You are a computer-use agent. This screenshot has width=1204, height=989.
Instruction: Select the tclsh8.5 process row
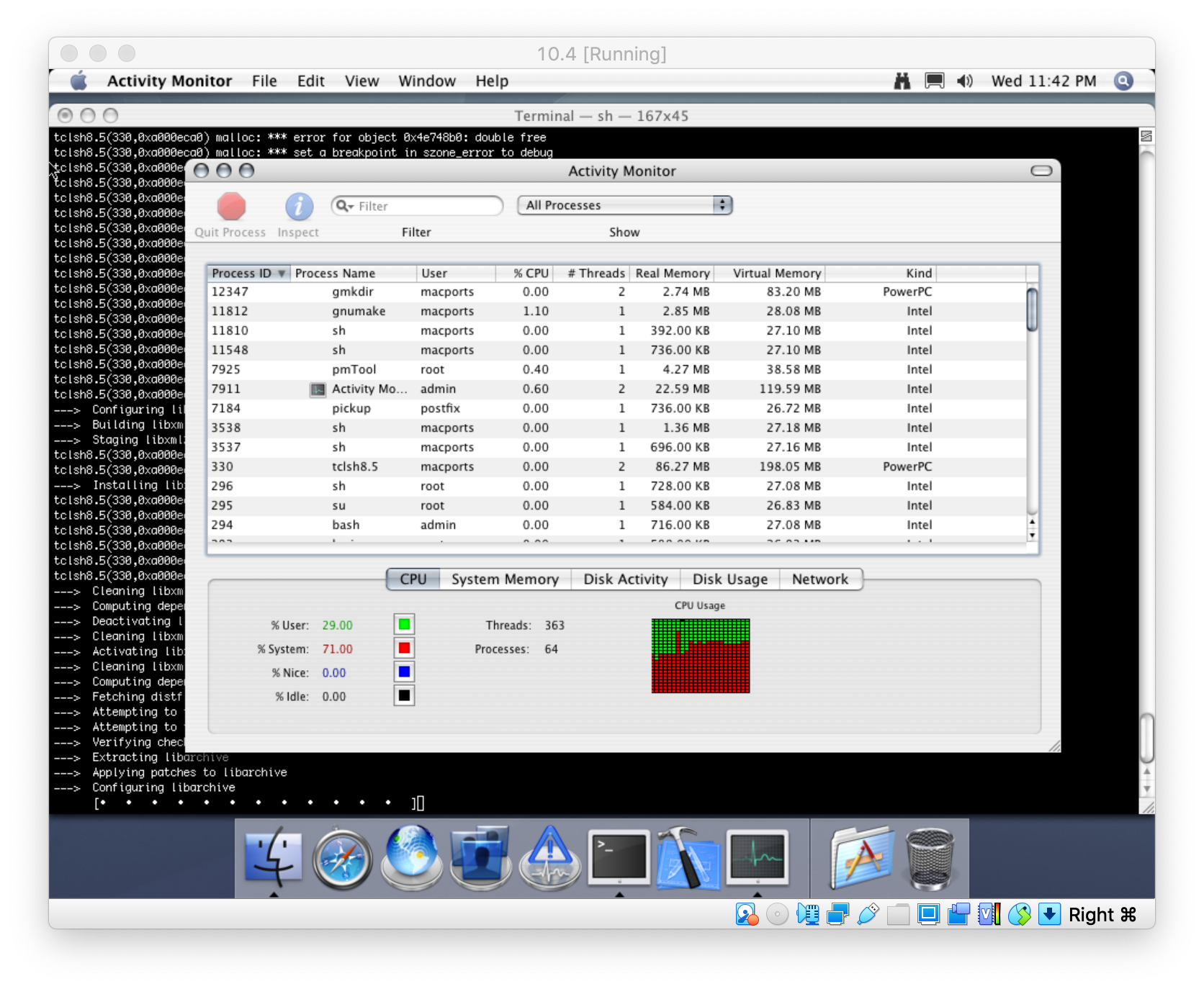click(x=616, y=466)
